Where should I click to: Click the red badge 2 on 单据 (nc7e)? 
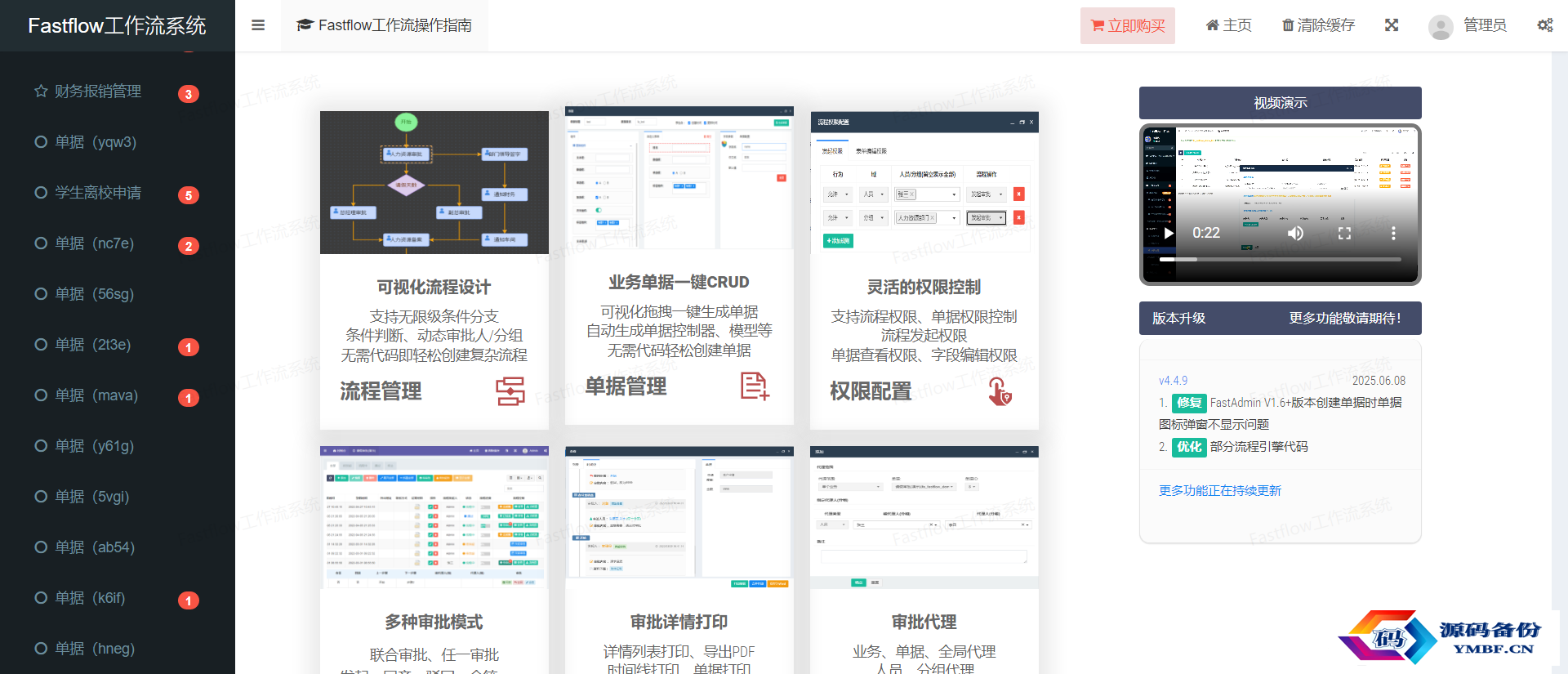tap(189, 246)
